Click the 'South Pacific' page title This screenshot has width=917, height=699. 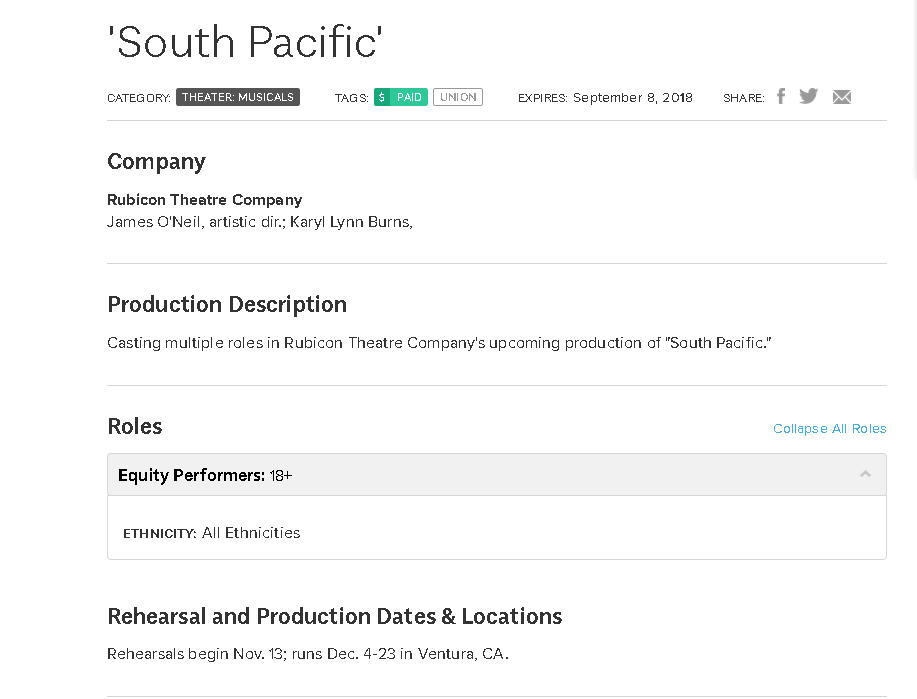[x=245, y=42]
